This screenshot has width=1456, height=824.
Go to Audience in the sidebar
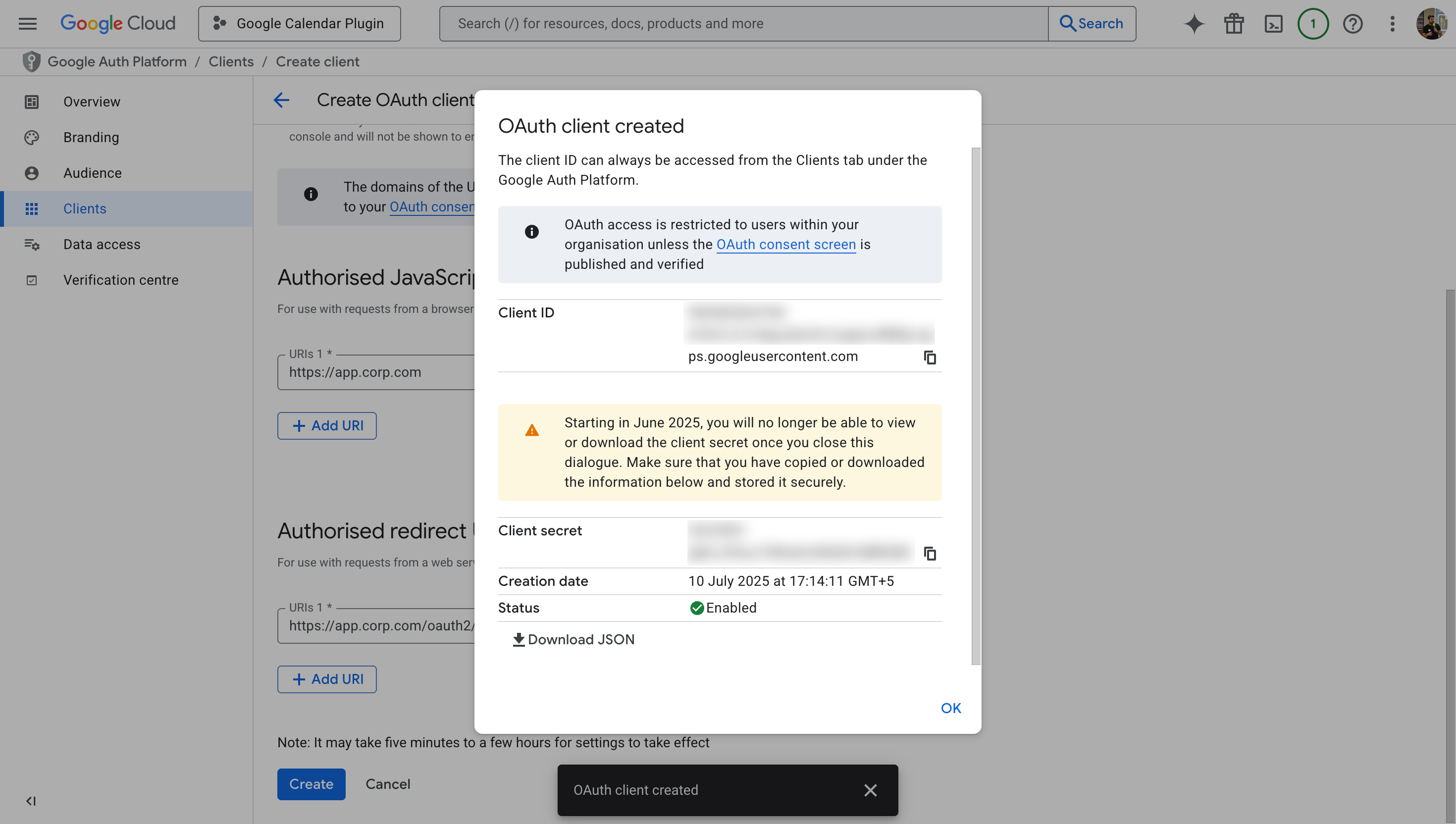tap(92, 173)
